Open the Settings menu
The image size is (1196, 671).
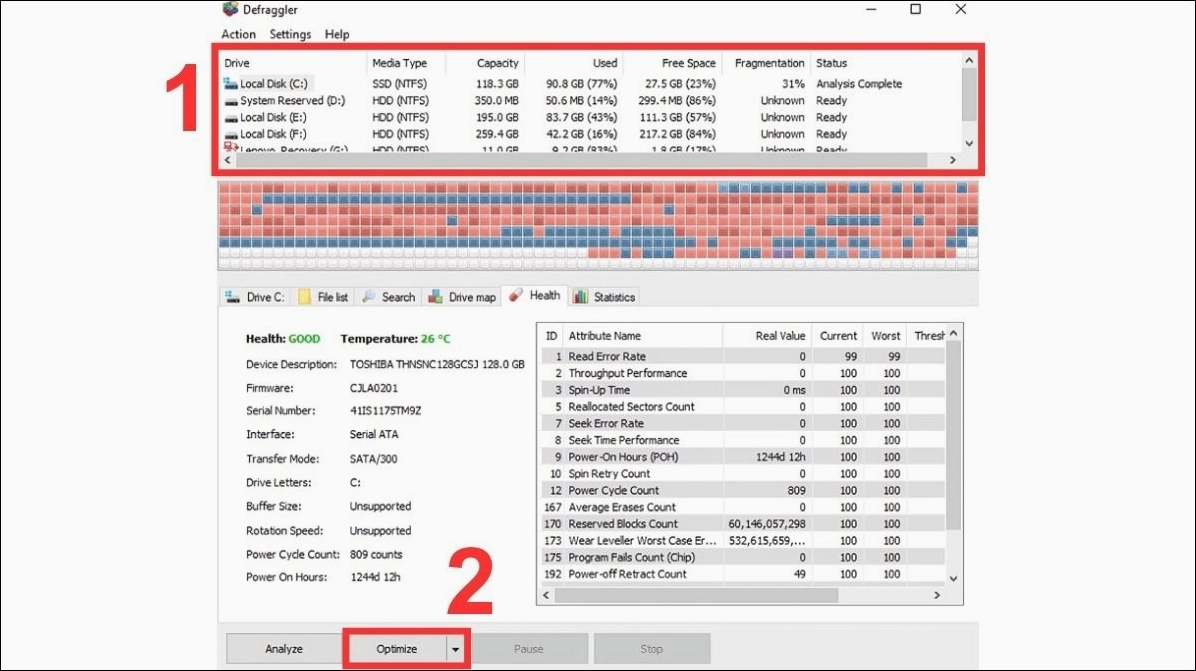(290, 34)
